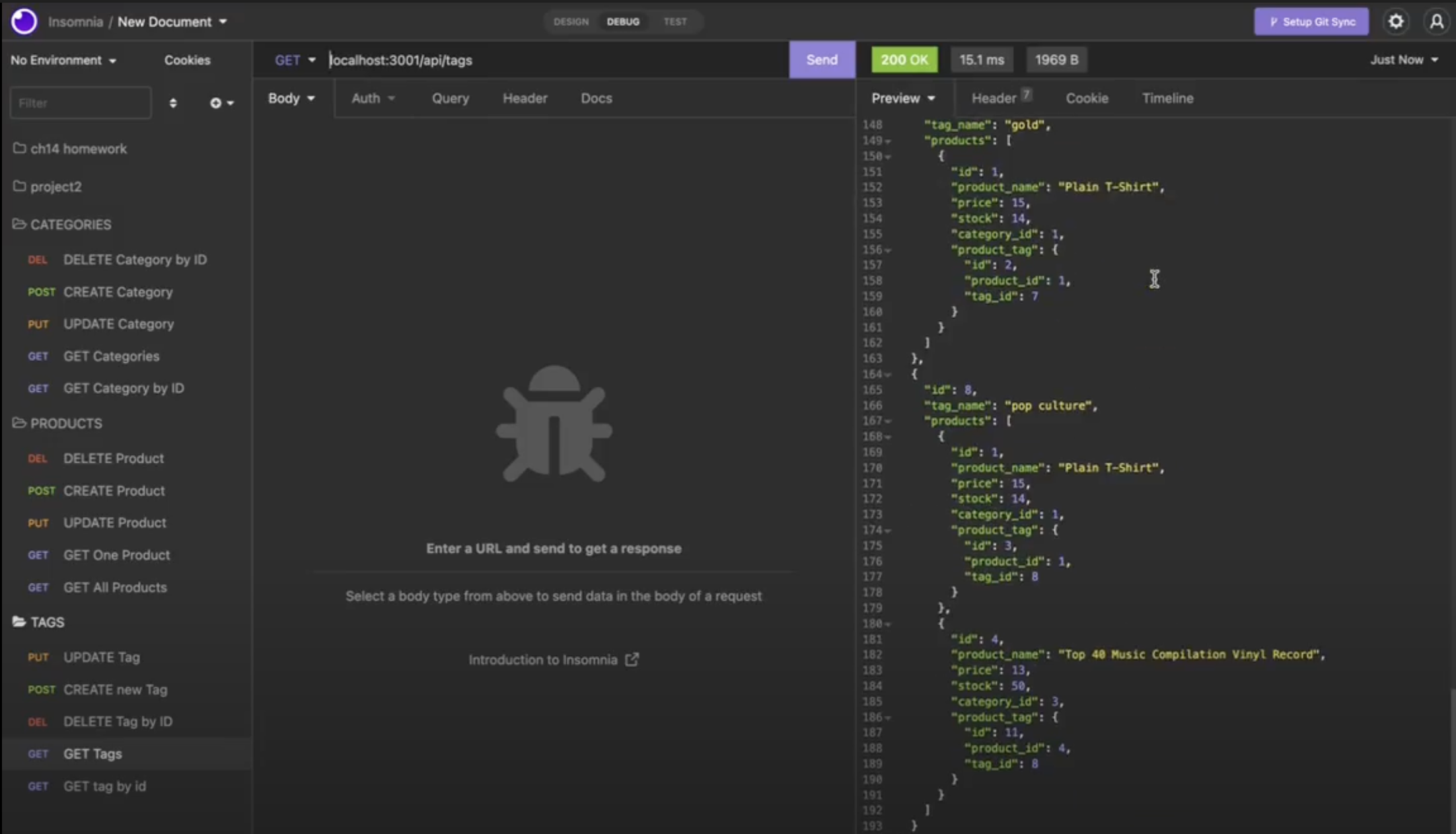Click the sidebar Filter input field
Viewport: 1456px width, 834px height.
(80, 103)
